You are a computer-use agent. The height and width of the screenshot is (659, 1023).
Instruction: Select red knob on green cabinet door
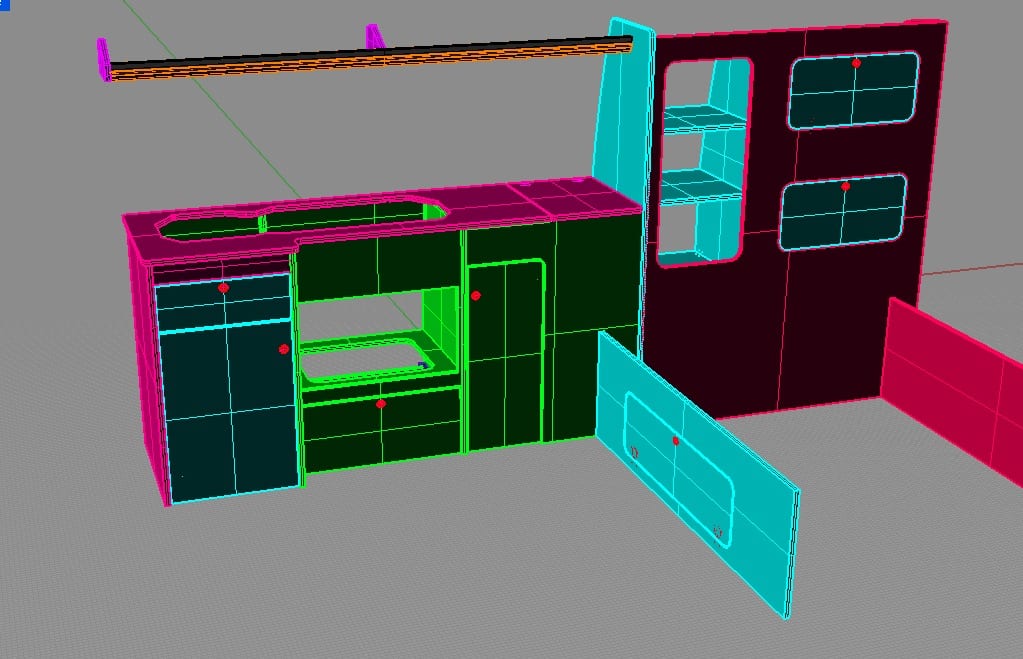[x=476, y=296]
